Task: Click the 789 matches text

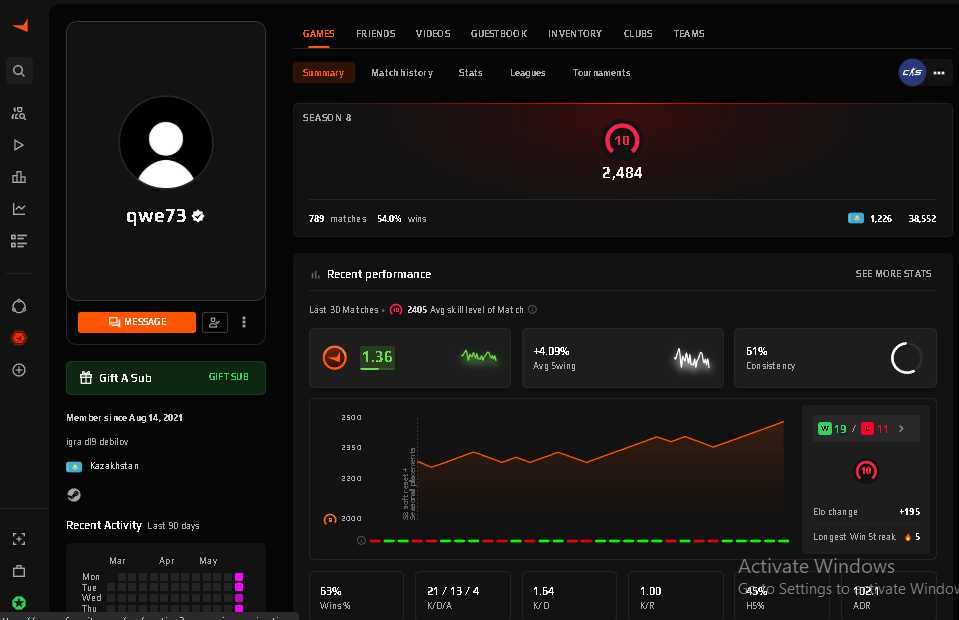Action: click(x=338, y=219)
